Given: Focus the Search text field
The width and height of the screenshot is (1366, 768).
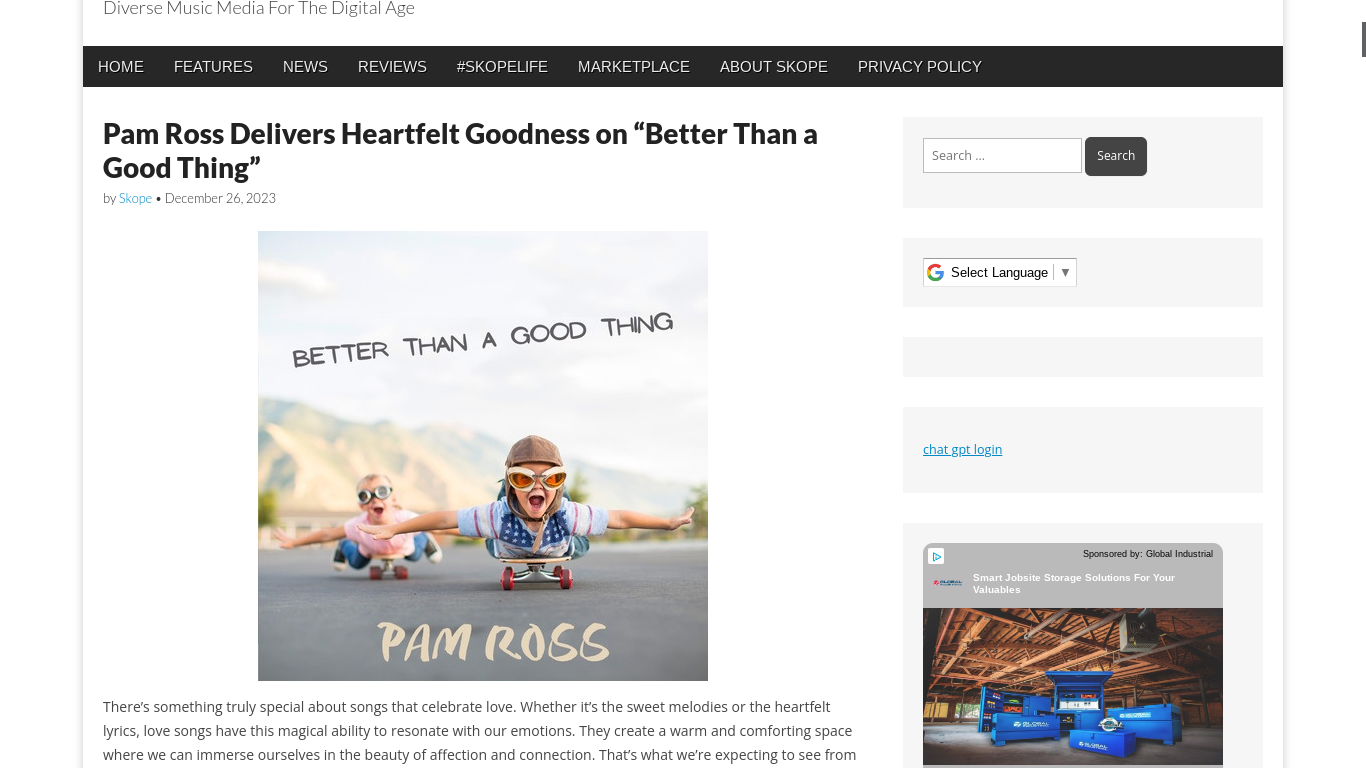Looking at the screenshot, I should (1002, 155).
